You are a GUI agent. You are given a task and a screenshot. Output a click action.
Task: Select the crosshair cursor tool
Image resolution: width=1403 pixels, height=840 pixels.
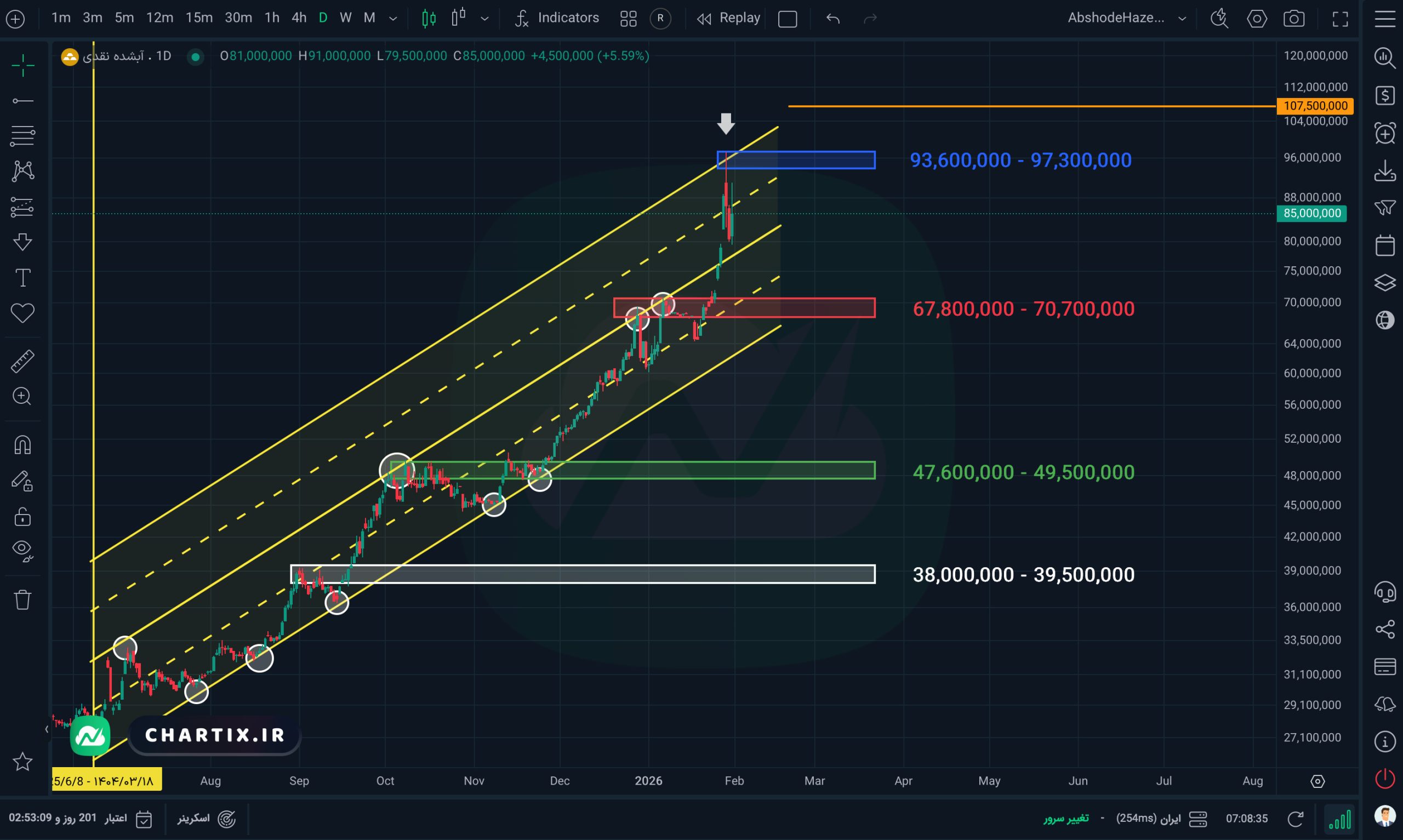(x=22, y=65)
